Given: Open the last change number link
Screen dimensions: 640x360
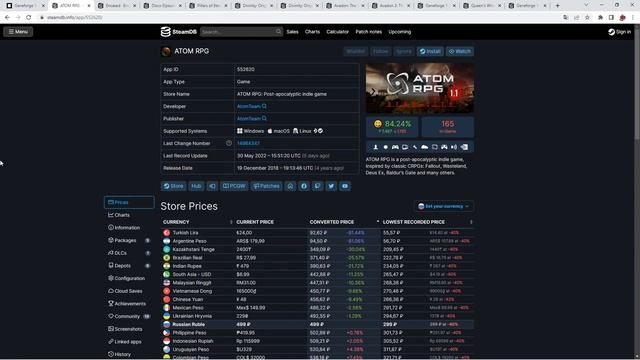Looking at the screenshot, I should (x=248, y=143).
